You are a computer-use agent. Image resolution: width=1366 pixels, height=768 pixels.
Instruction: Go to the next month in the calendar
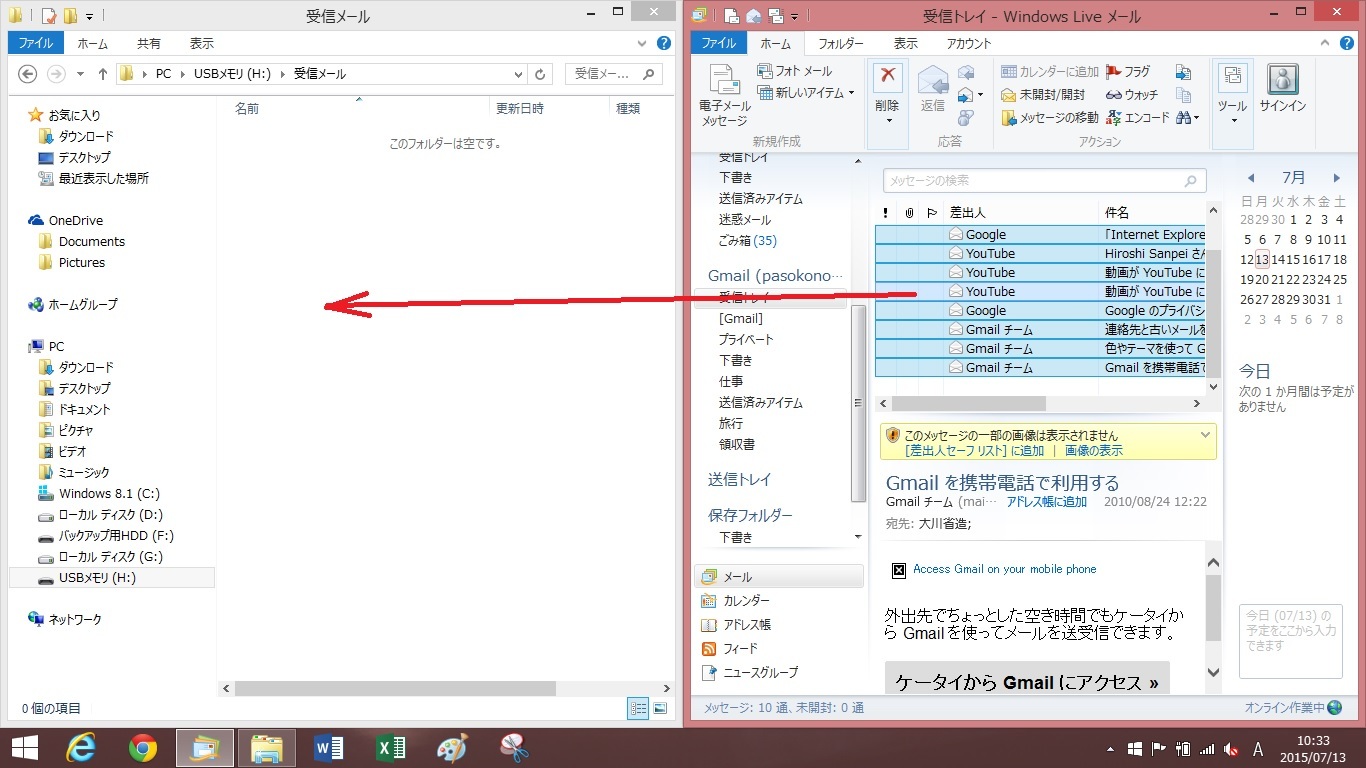(1337, 178)
